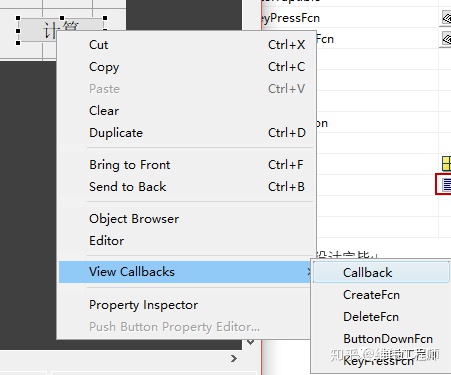The width and height of the screenshot is (451, 375).
Task: Click the greyed-out Paste entry
Action: 186,89
